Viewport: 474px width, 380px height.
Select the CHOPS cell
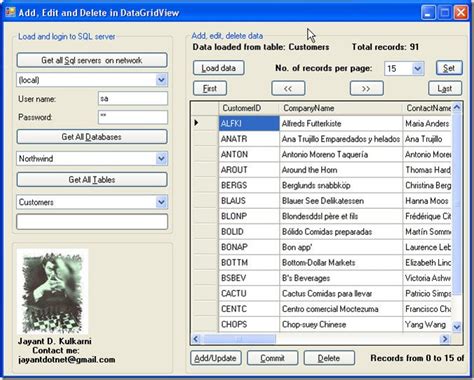coord(249,324)
